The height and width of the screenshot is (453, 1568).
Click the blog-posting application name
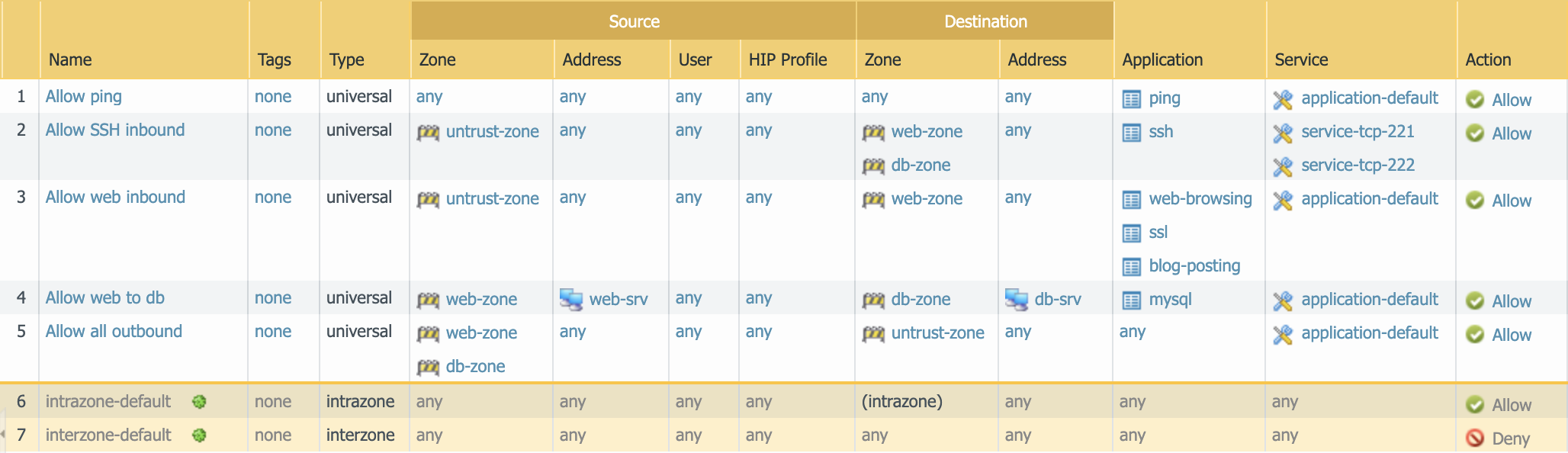click(1194, 266)
